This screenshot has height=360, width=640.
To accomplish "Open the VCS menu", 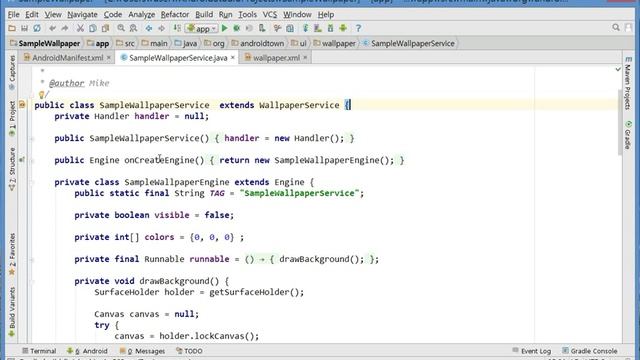I will pyautogui.click(x=269, y=14).
